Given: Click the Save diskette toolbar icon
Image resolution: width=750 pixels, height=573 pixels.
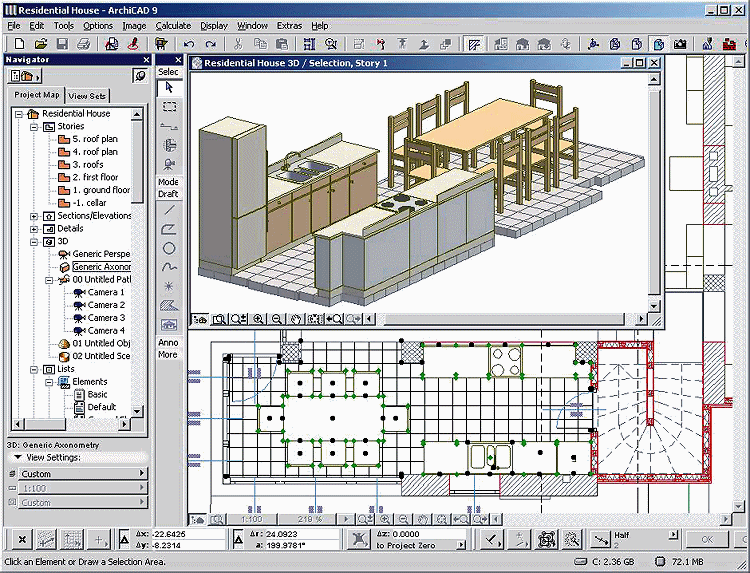Looking at the screenshot, I should pyautogui.click(x=62, y=44).
